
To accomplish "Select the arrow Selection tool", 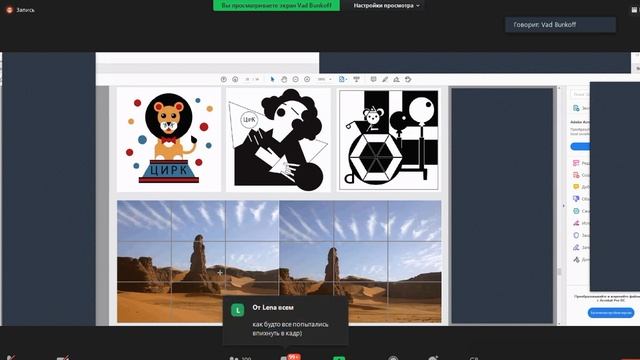I will click(x=273, y=79).
